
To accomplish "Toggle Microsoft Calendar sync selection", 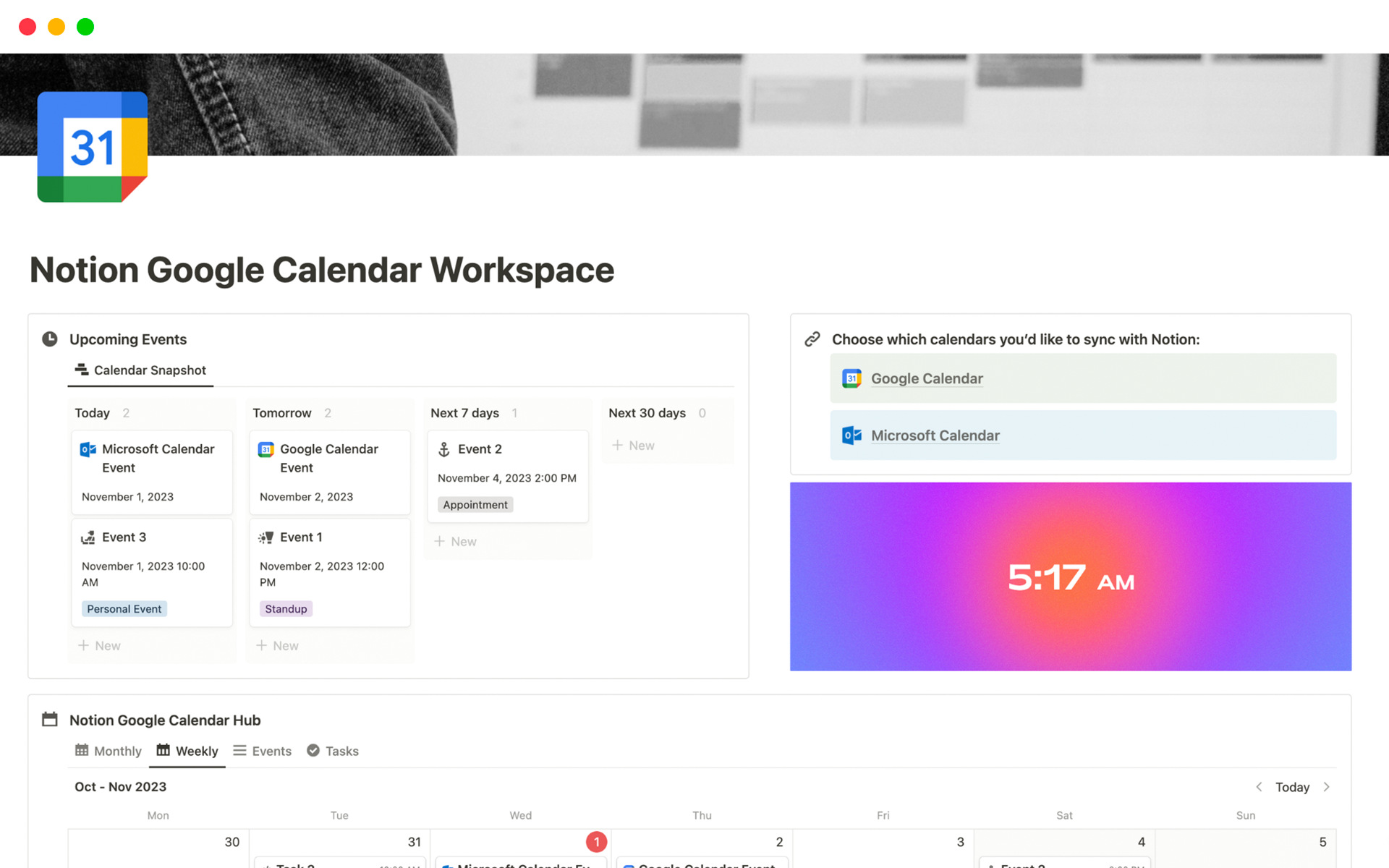I will pos(1082,435).
